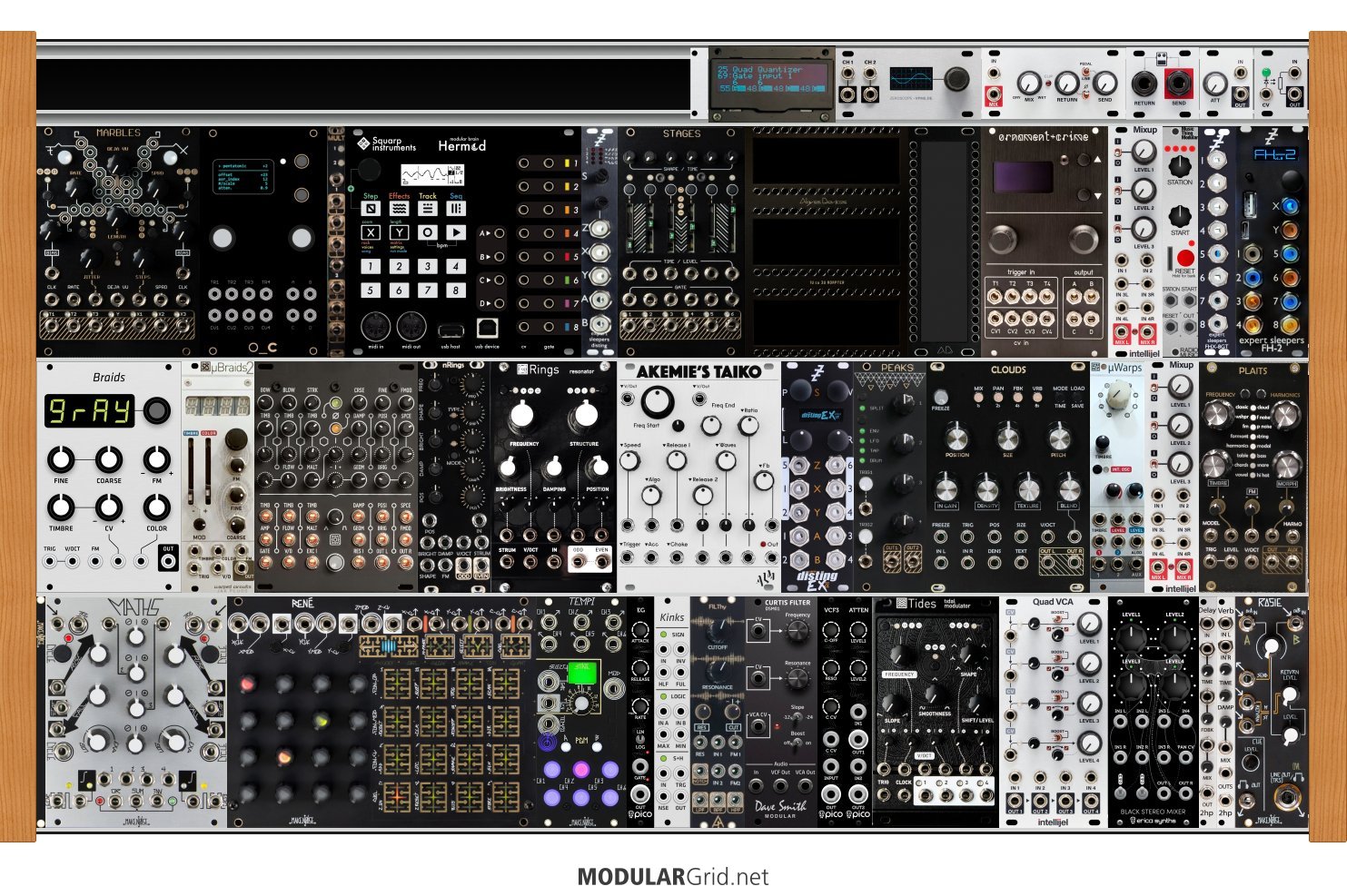The width and height of the screenshot is (1347, 896).
Task: Click the Braids COLOR knob
Action: pos(156,507)
